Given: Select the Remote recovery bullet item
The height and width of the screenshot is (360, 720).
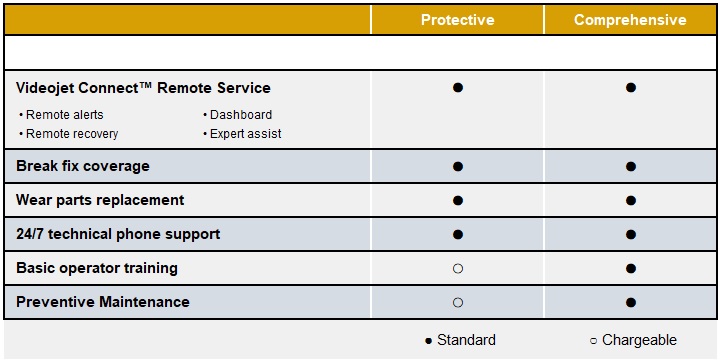Looking at the screenshot, I should [x=69, y=134].
